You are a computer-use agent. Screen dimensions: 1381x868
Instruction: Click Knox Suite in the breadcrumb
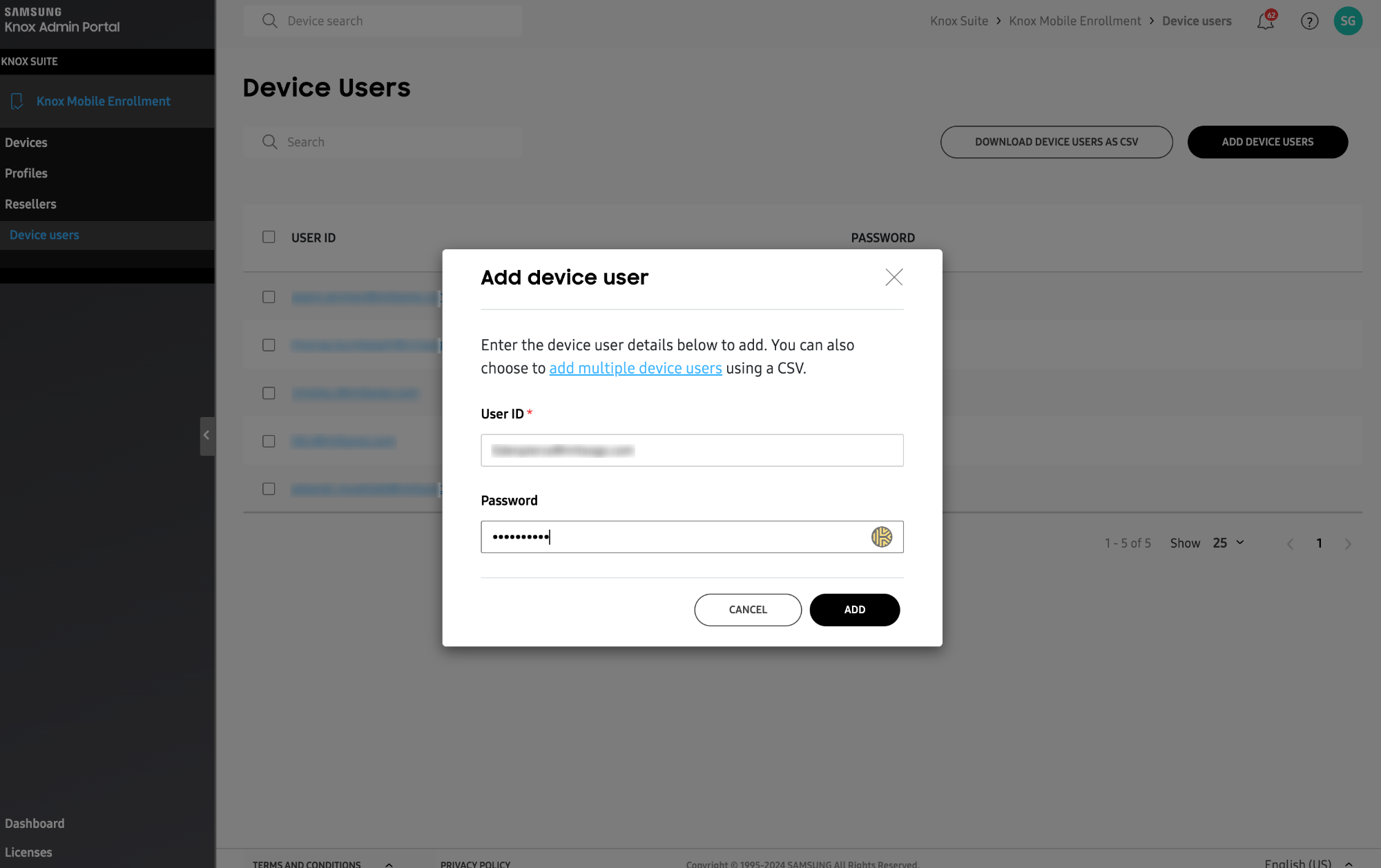tap(959, 21)
